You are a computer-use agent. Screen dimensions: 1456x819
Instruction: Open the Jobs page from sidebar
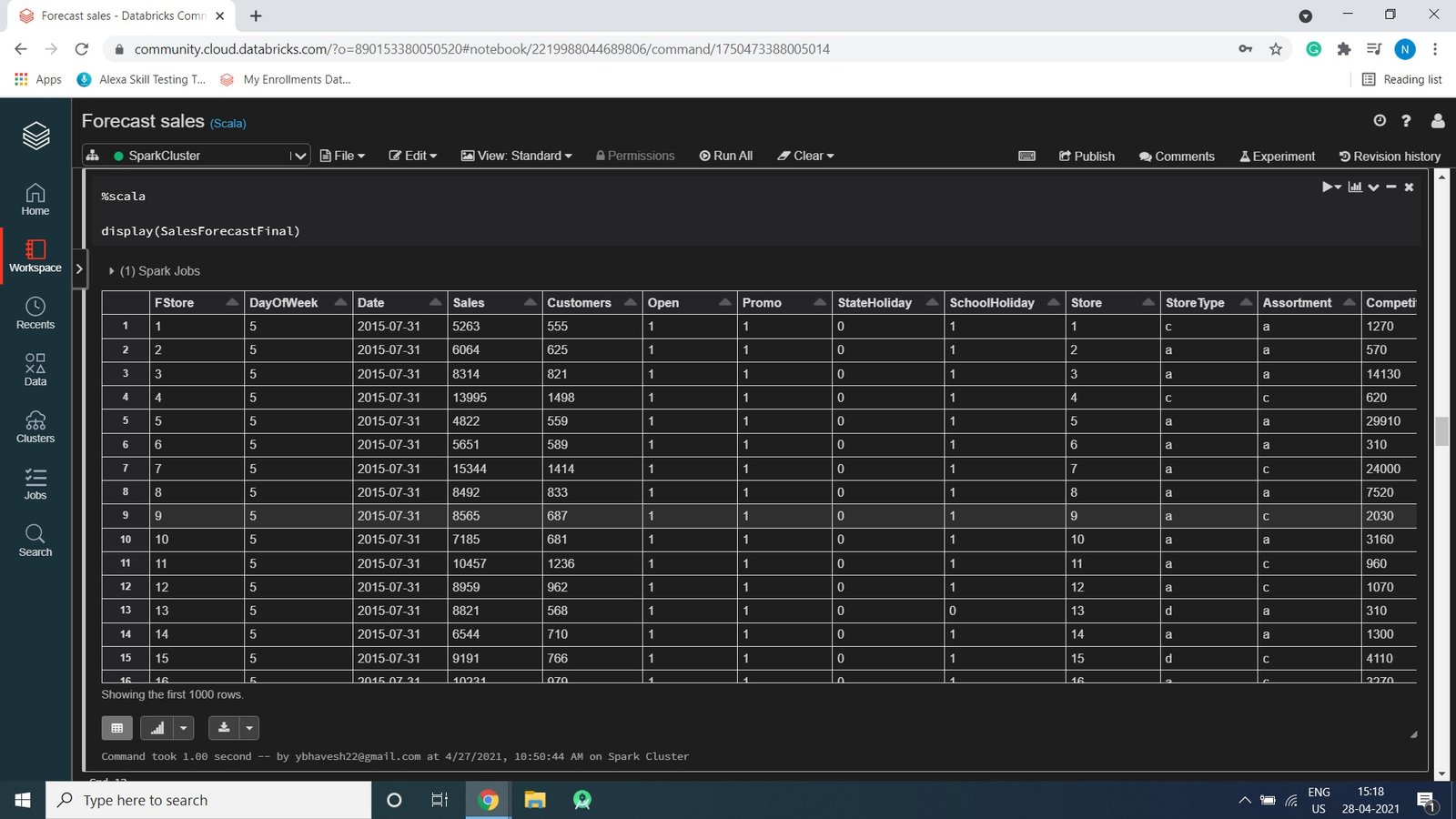35,483
